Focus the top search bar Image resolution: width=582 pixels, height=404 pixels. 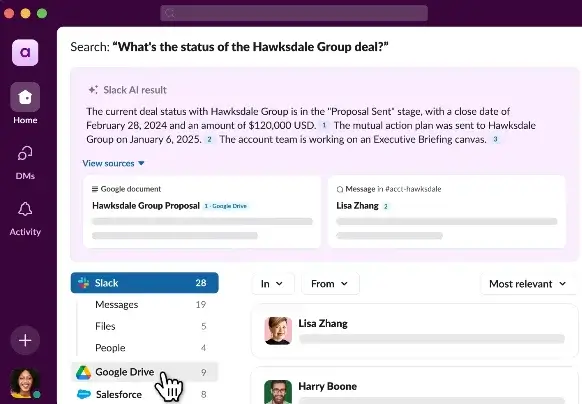coord(294,13)
